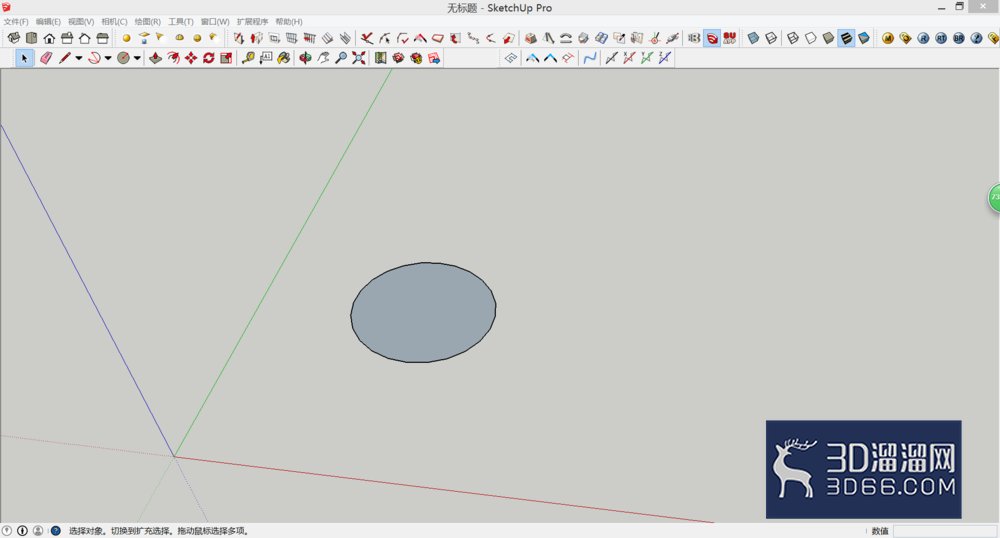Click the blue Bezier curve icon
The width and height of the screenshot is (1000, 538).
[590, 58]
